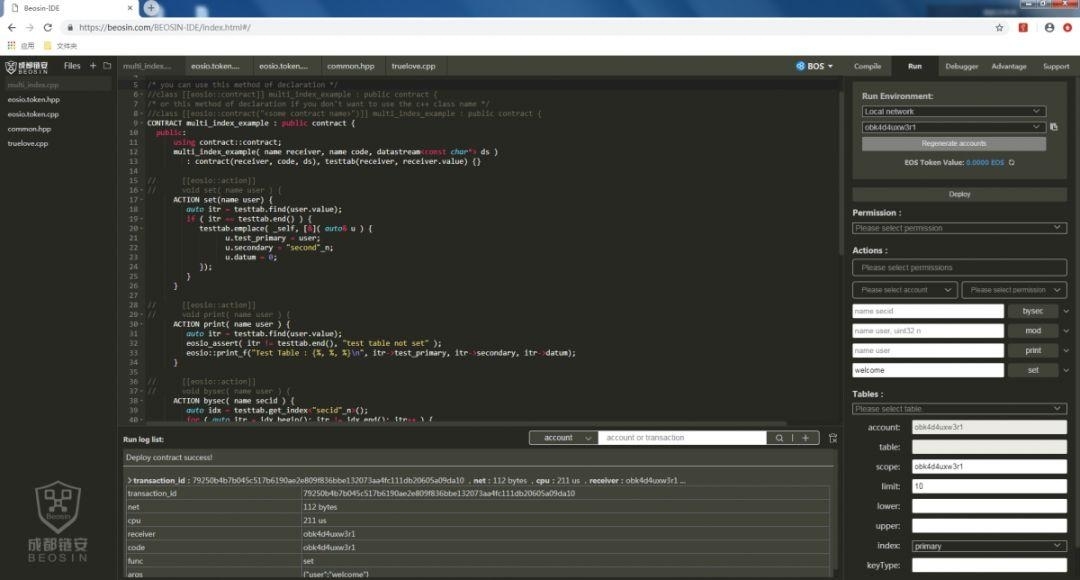Open the Permission select dropdown
1080x580 pixels.
(959, 228)
